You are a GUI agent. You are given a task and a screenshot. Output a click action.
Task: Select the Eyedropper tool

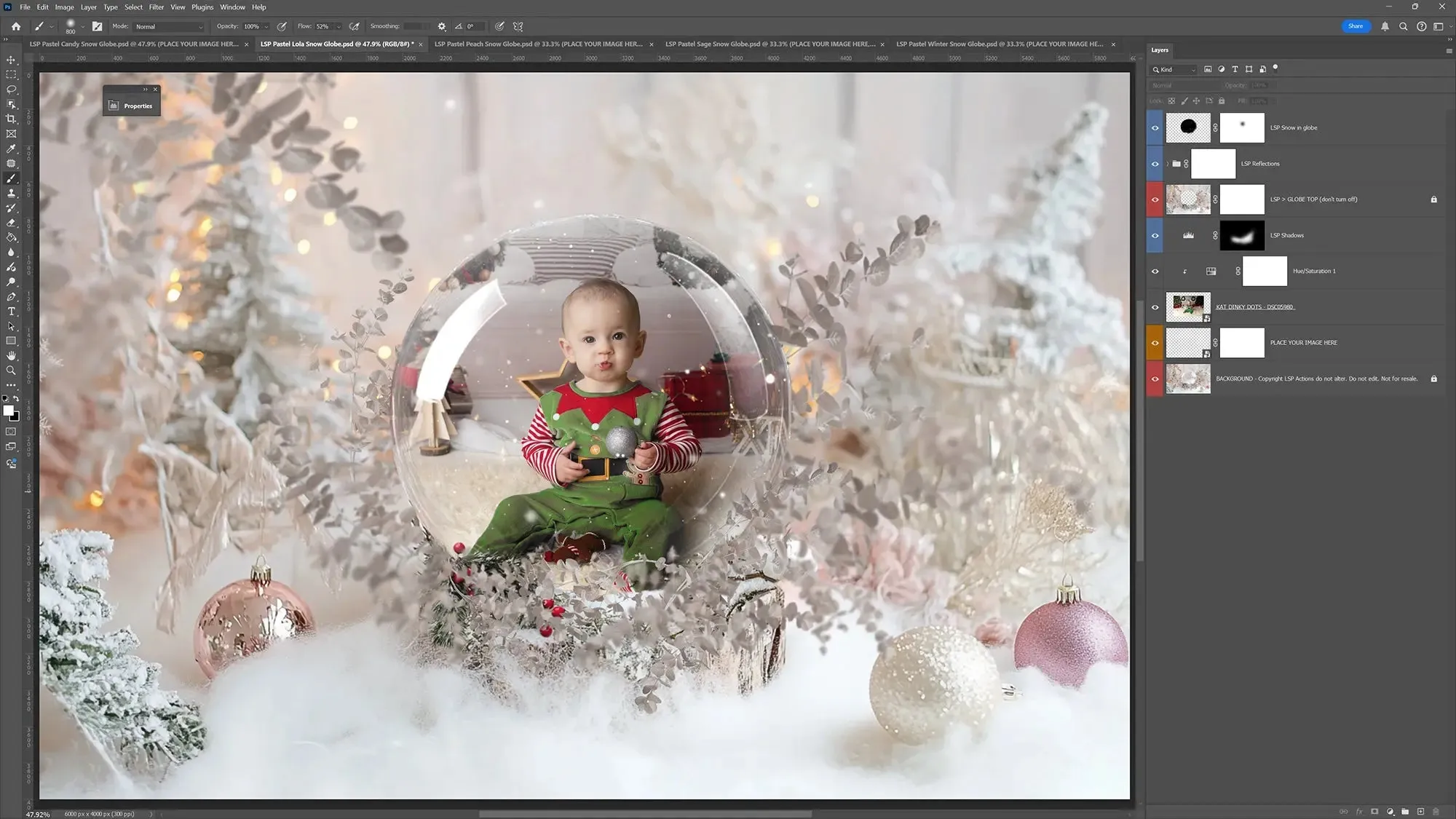[x=11, y=149]
